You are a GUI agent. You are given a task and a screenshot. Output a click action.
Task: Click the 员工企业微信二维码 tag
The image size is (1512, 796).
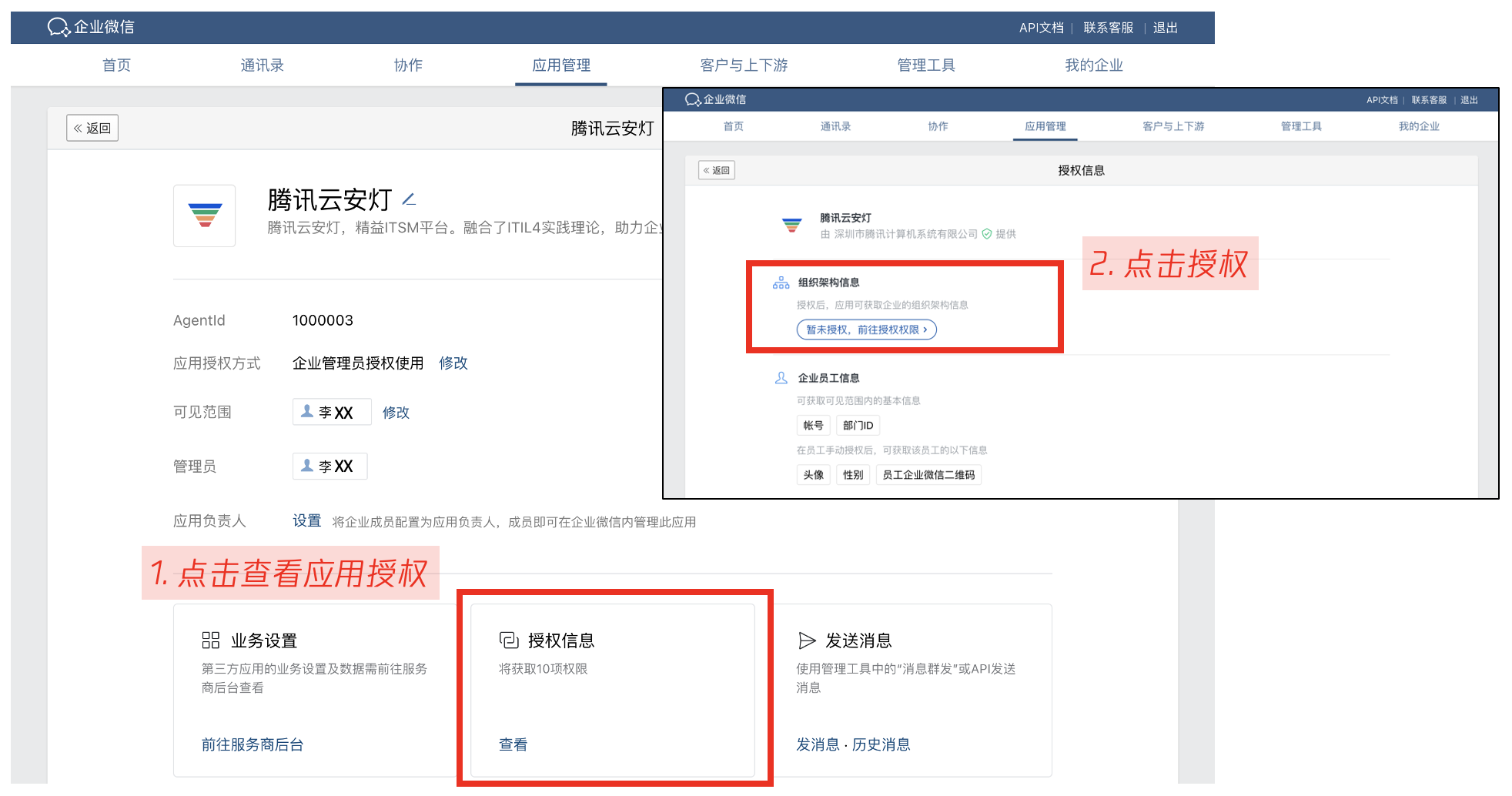928,475
